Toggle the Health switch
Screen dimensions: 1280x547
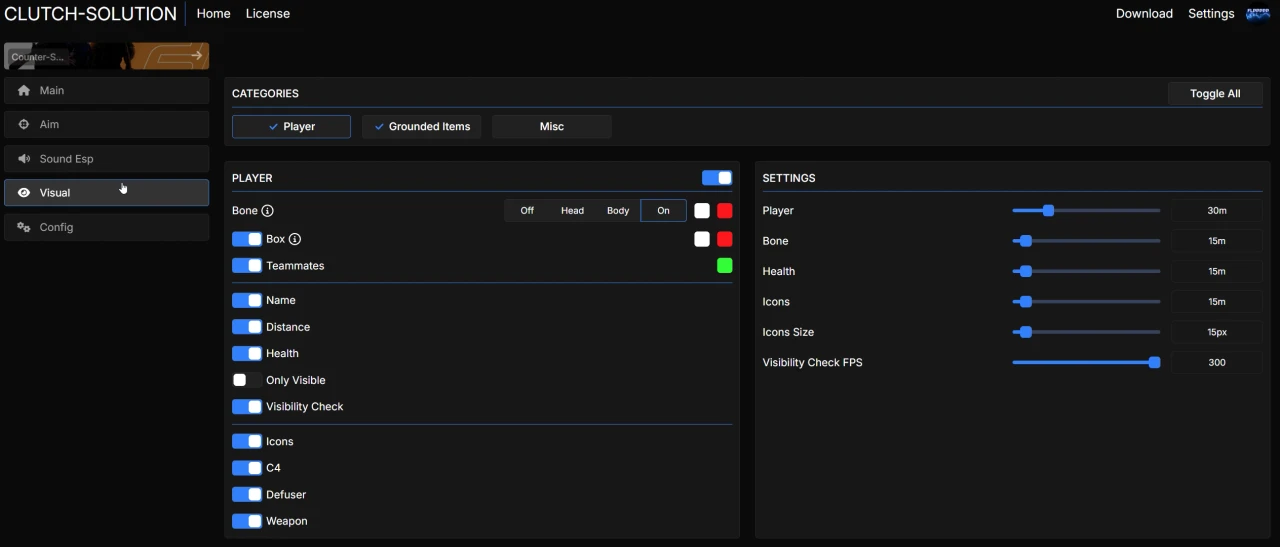tap(247, 353)
